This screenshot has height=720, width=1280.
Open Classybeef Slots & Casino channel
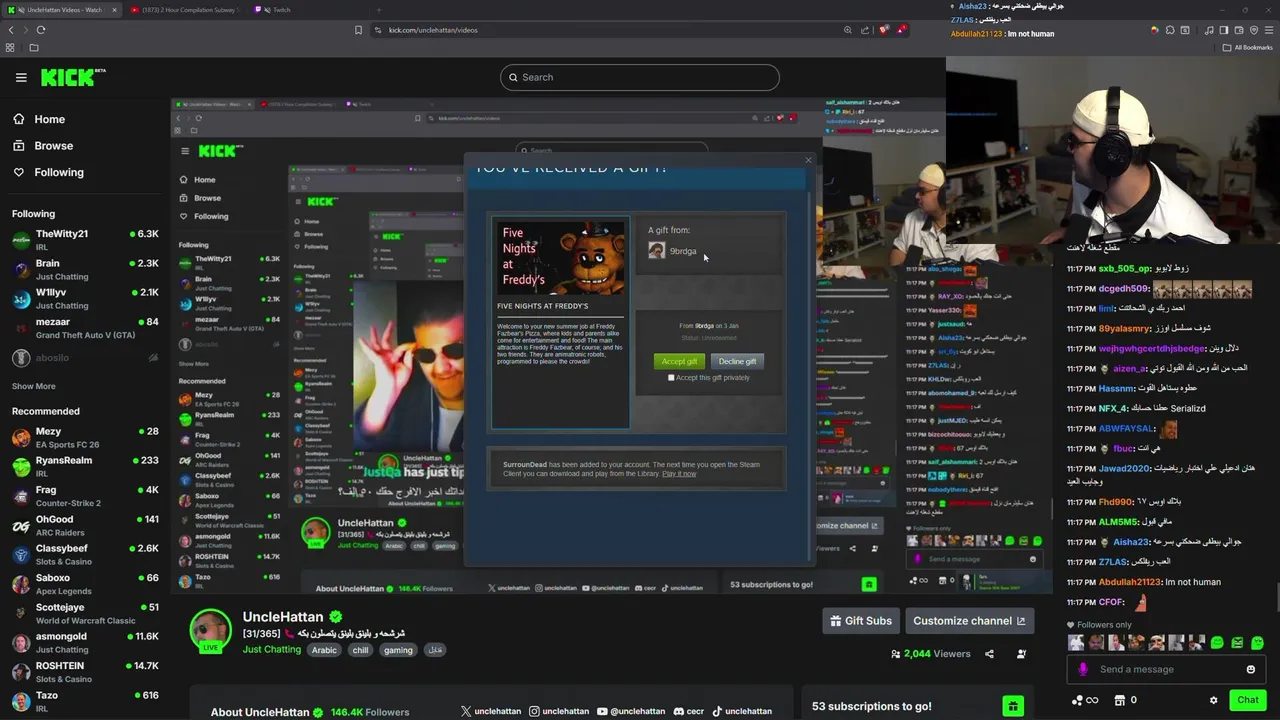coord(85,554)
